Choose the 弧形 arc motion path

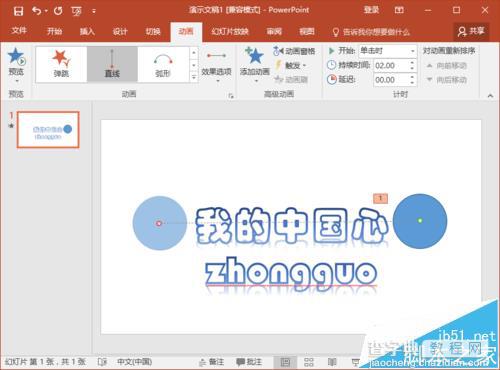coord(163,64)
